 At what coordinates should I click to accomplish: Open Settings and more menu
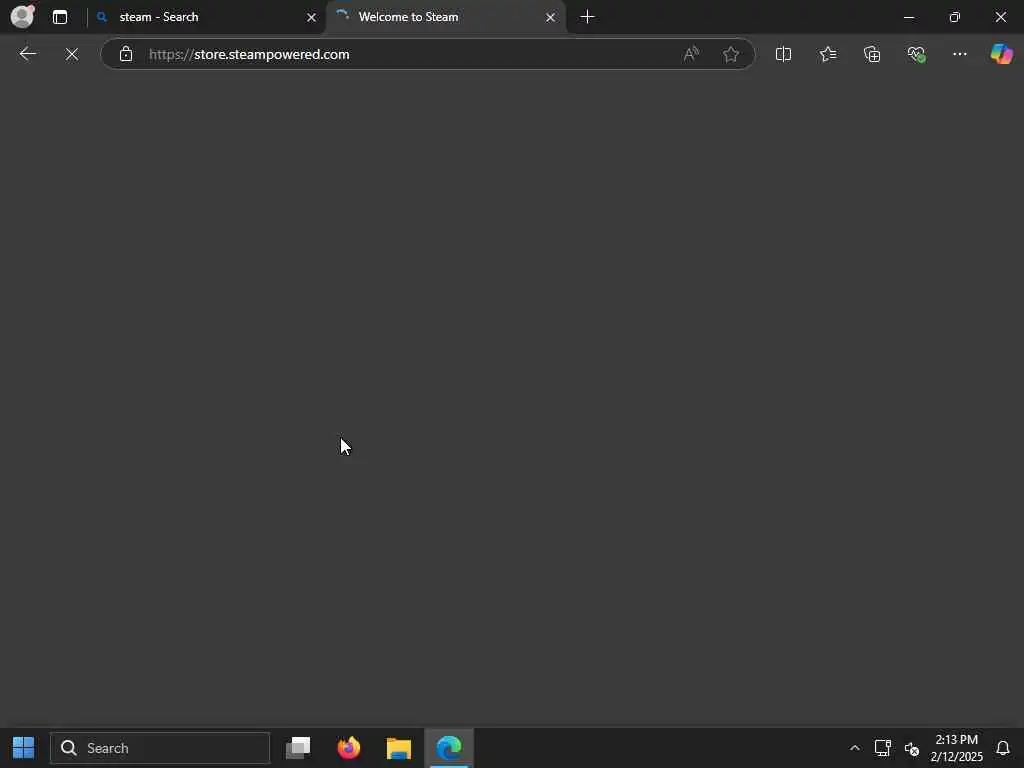click(x=959, y=54)
